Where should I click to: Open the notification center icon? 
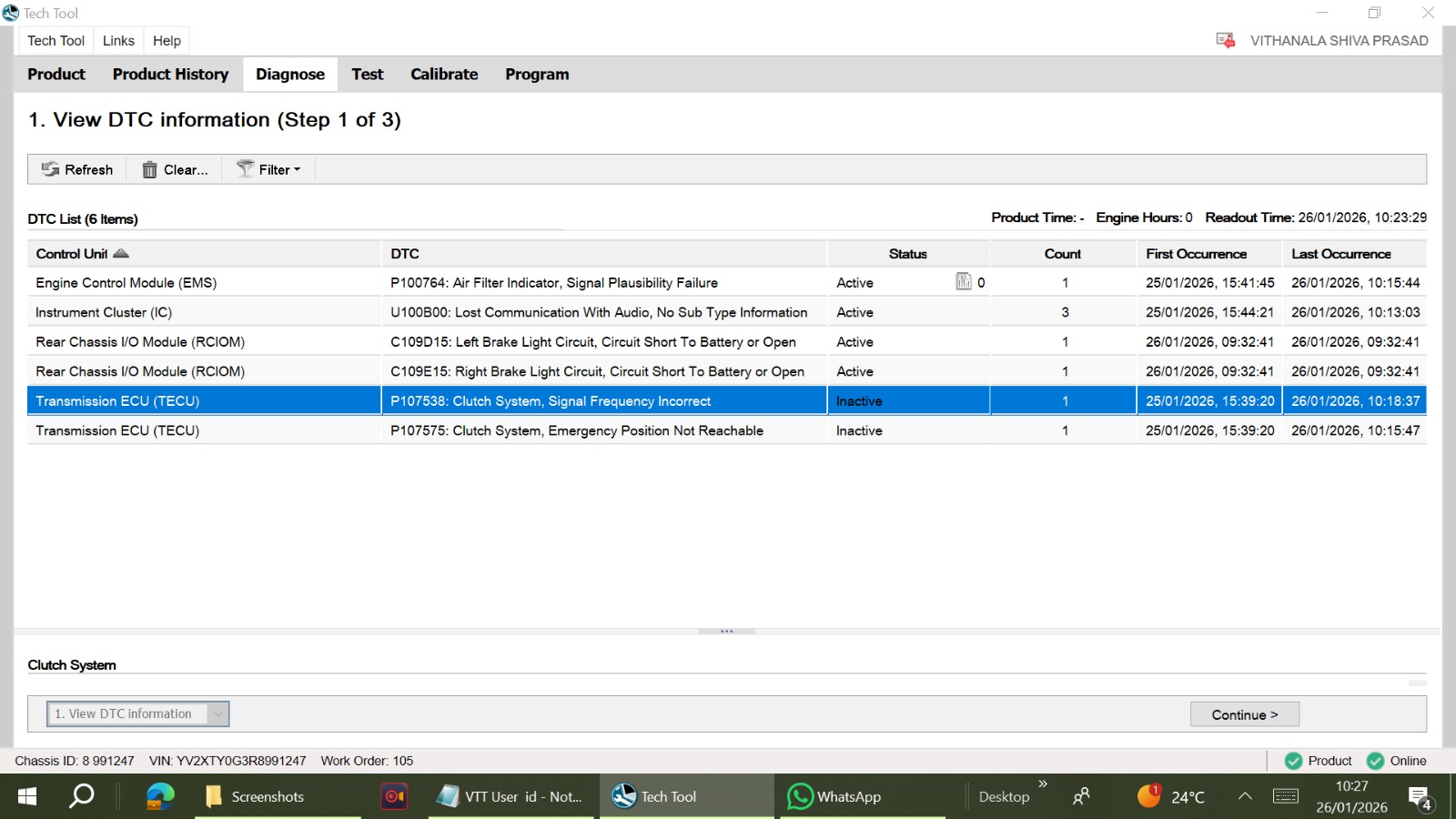(1421, 798)
